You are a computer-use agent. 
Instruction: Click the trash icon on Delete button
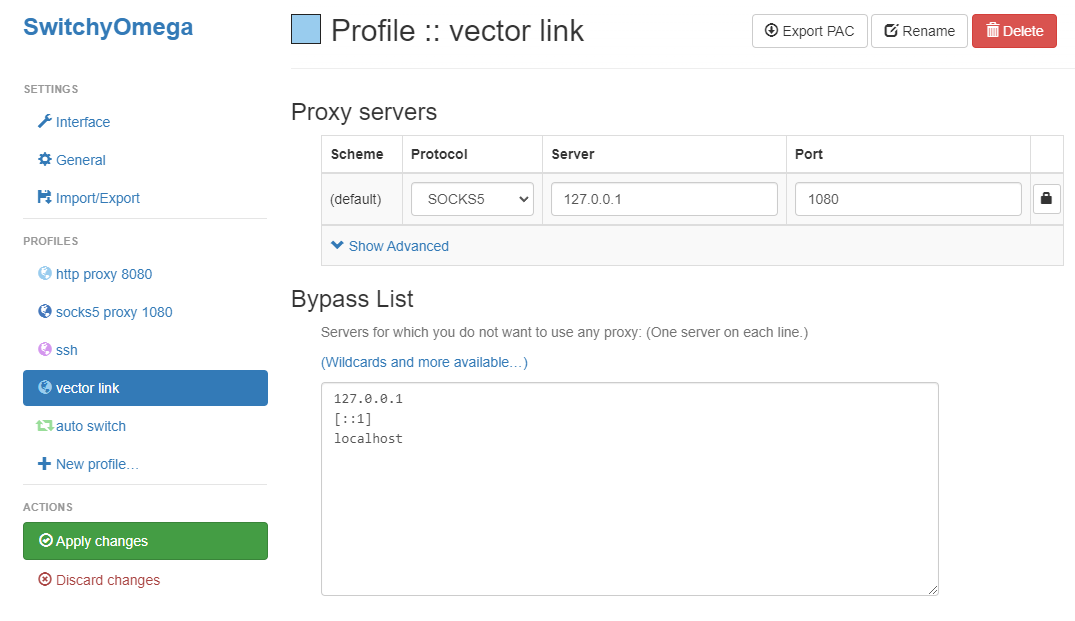993,31
